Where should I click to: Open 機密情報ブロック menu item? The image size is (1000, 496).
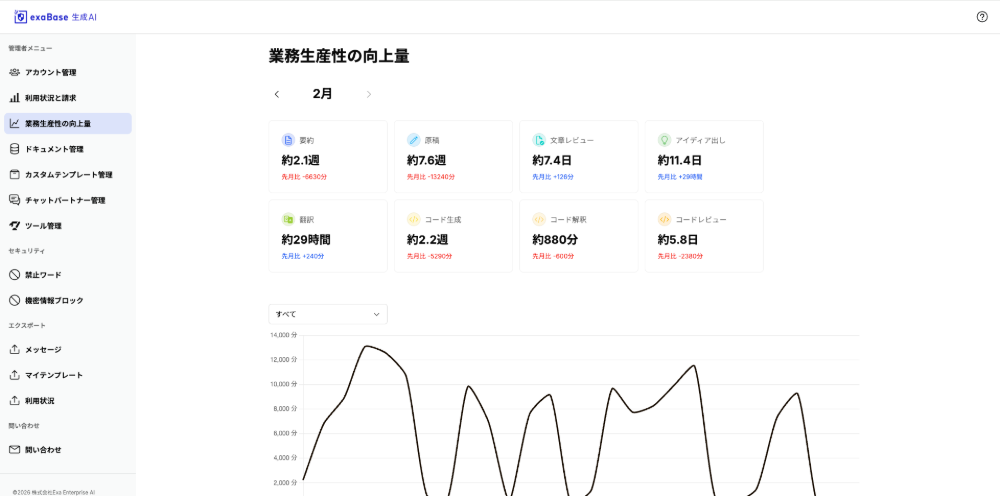(x=68, y=300)
